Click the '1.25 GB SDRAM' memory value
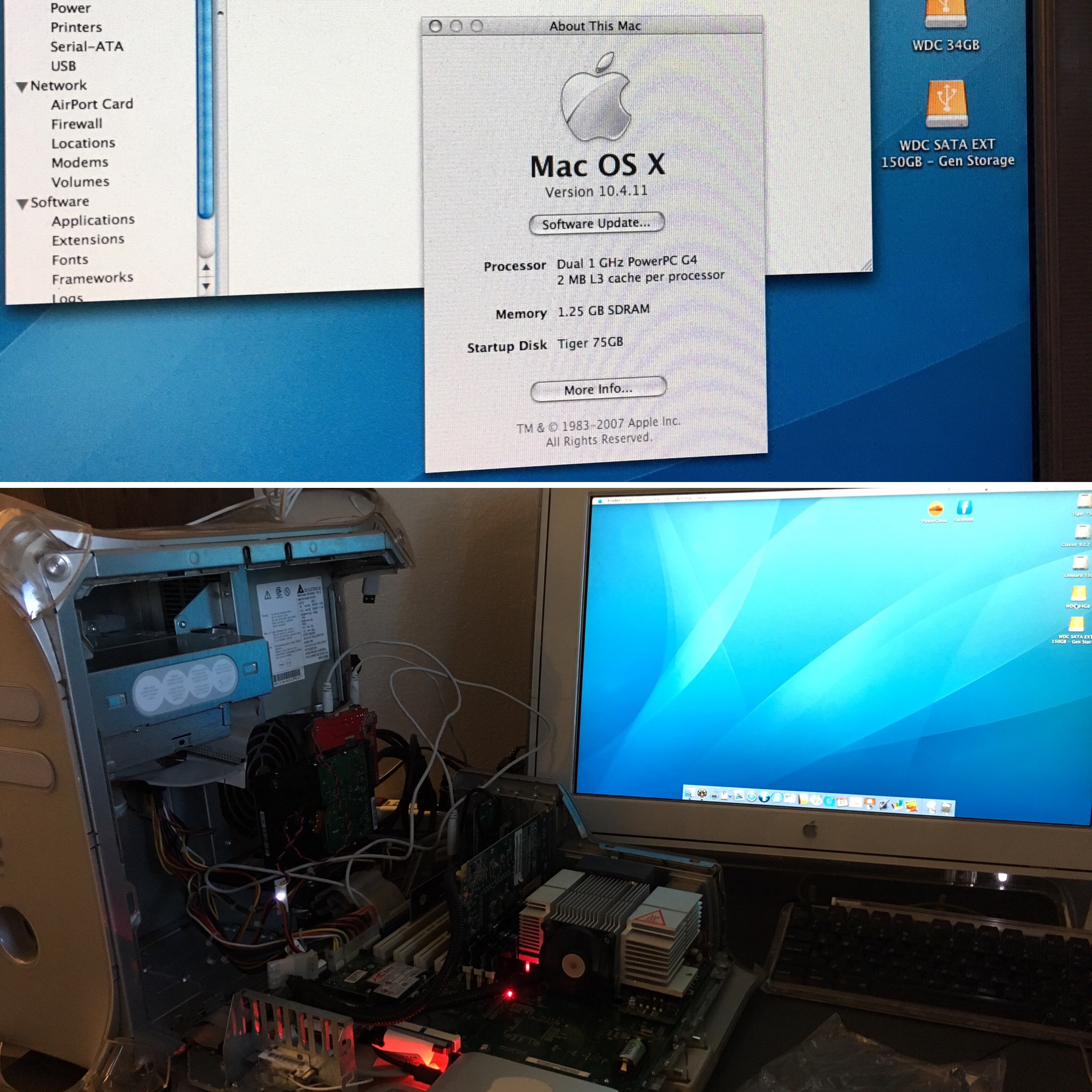This screenshot has height=1092, width=1092. point(604,311)
